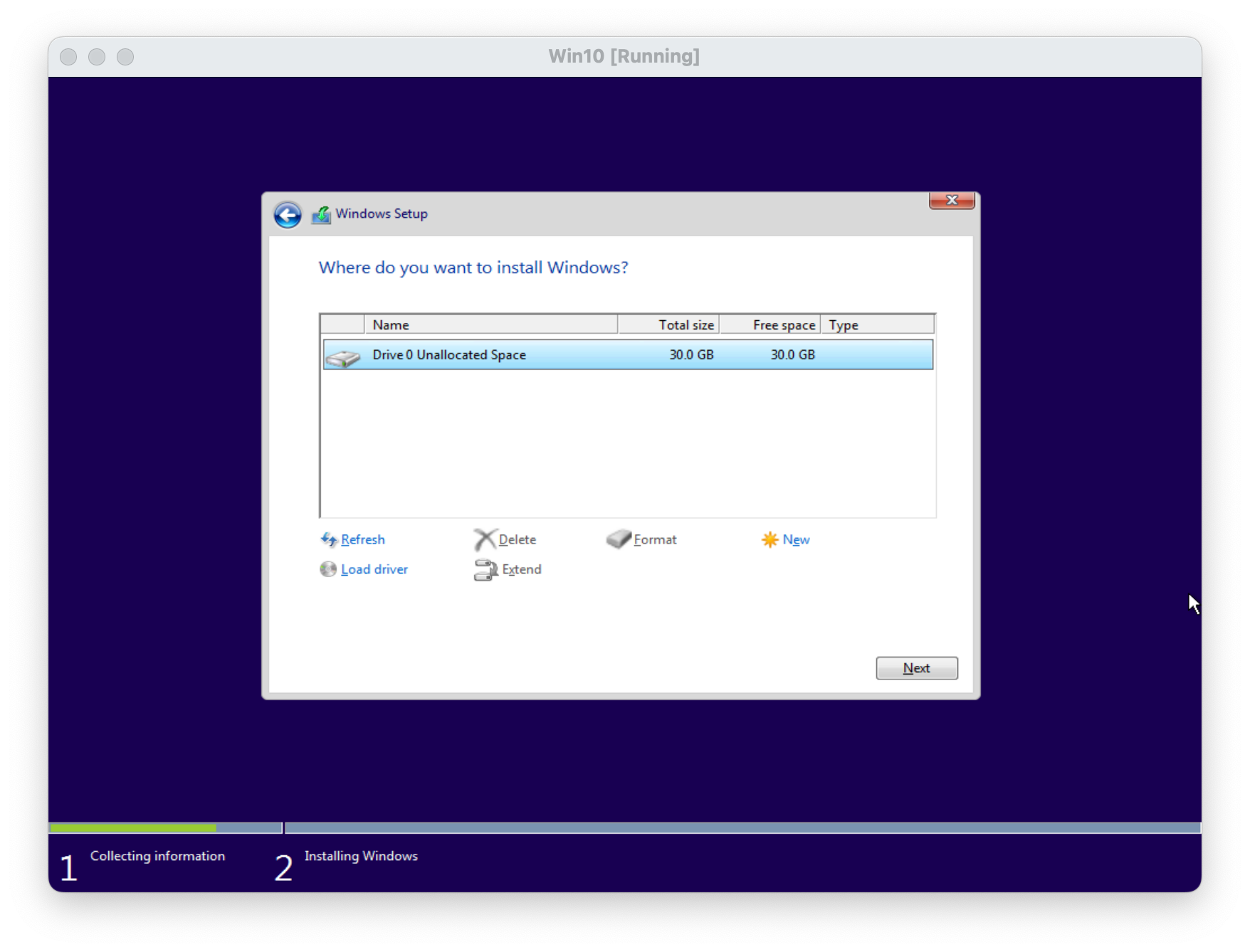Click the Total size column header

669,325
